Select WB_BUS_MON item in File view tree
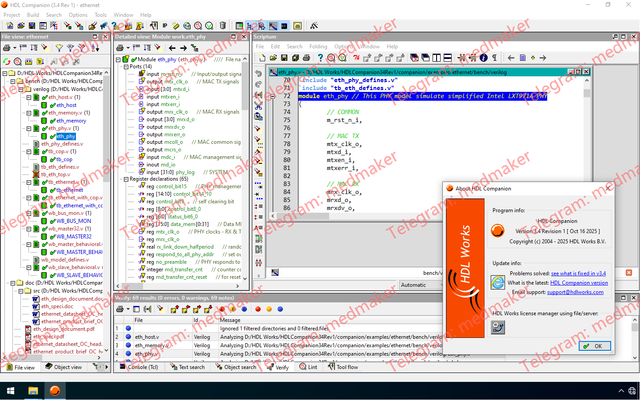 pos(73,221)
